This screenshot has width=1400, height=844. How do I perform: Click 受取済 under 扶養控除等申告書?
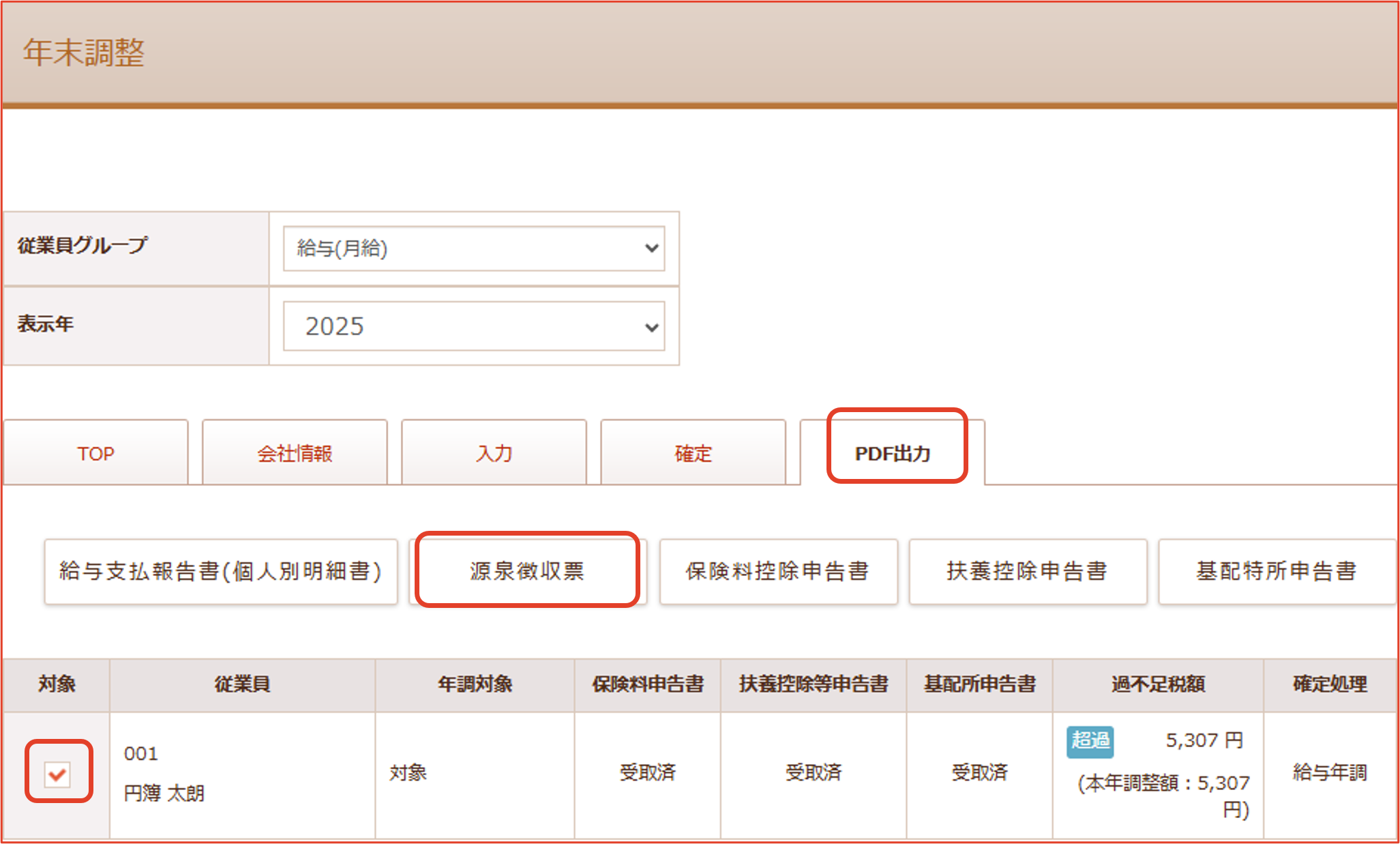[x=814, y=772]
